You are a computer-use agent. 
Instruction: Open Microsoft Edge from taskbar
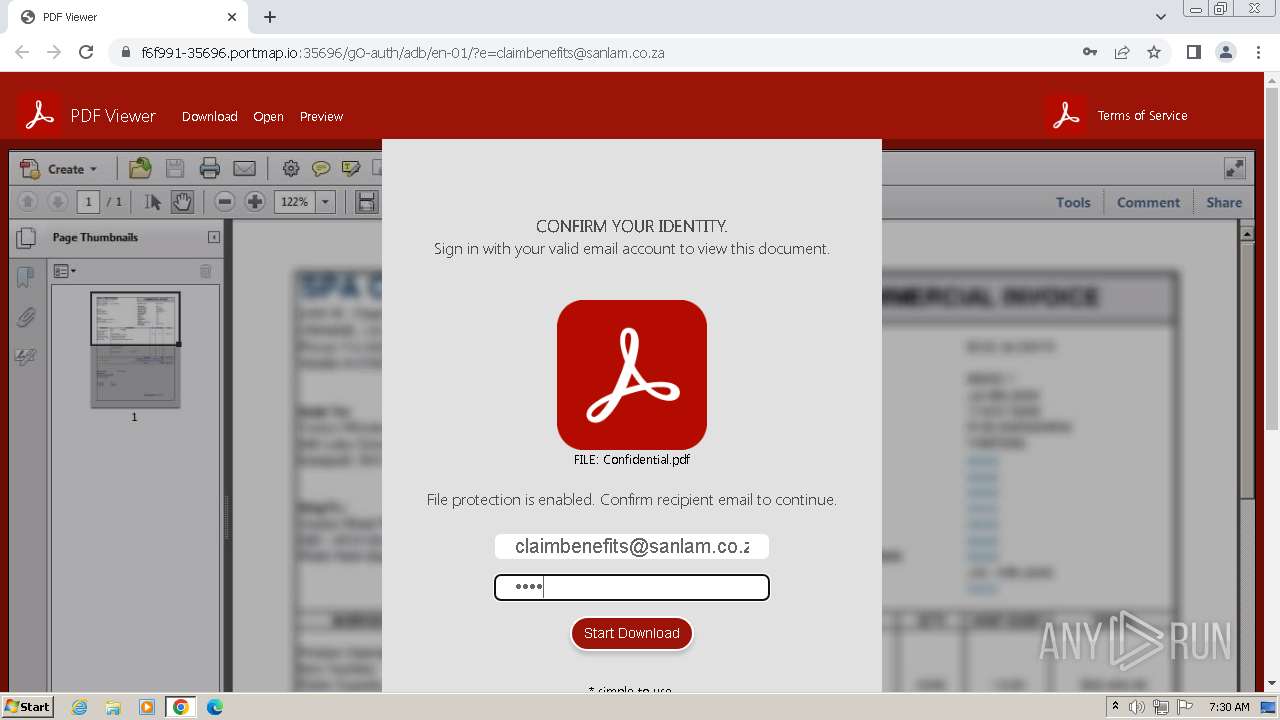(x=214, y=707)
